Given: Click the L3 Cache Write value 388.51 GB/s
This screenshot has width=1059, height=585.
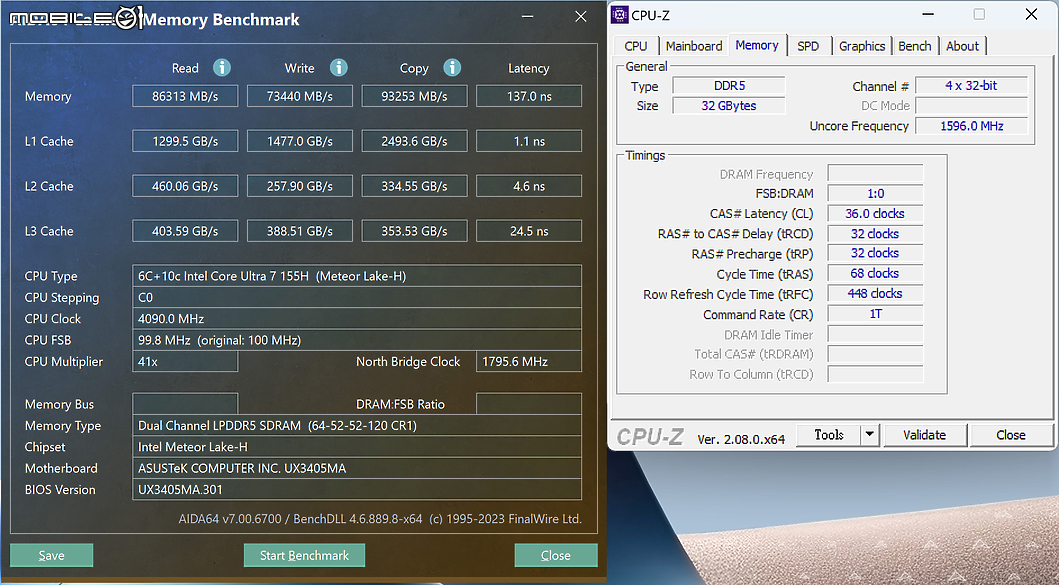Looking at the screenshot, I should pos(300,231).
